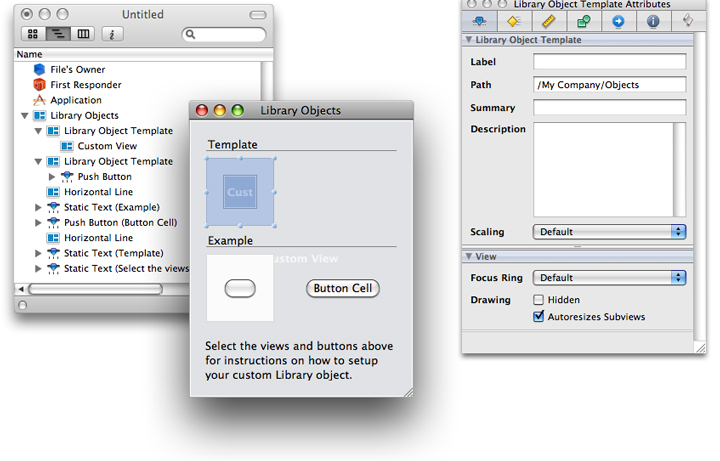This screenshot has width=720, height=461.
Task: Open the last inspector tab on the right
Action: click(x=688, y=21)
